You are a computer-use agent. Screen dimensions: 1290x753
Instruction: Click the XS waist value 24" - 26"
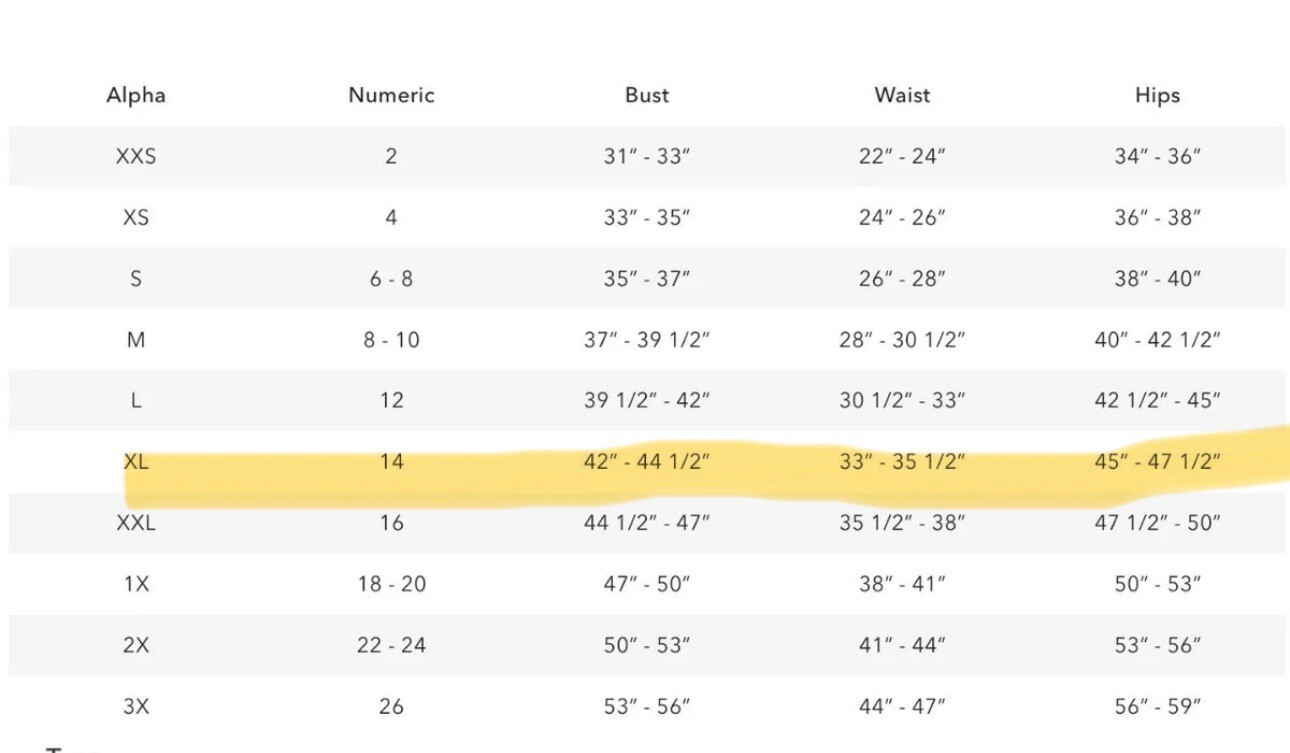point(902,218)
